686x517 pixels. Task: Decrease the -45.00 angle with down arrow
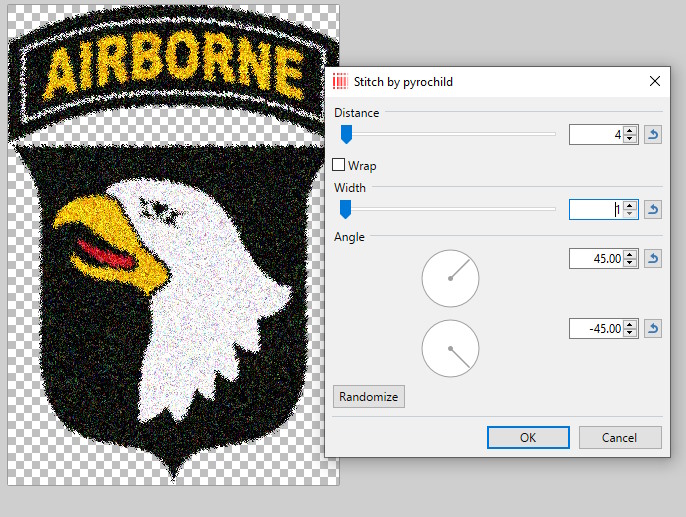point(630,332)
